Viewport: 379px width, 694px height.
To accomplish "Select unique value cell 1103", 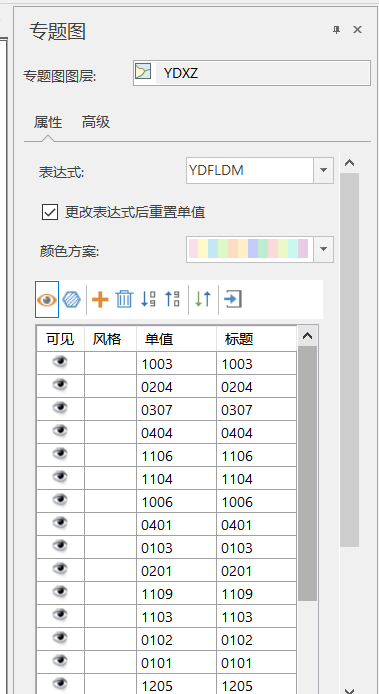I will point(176,616).
